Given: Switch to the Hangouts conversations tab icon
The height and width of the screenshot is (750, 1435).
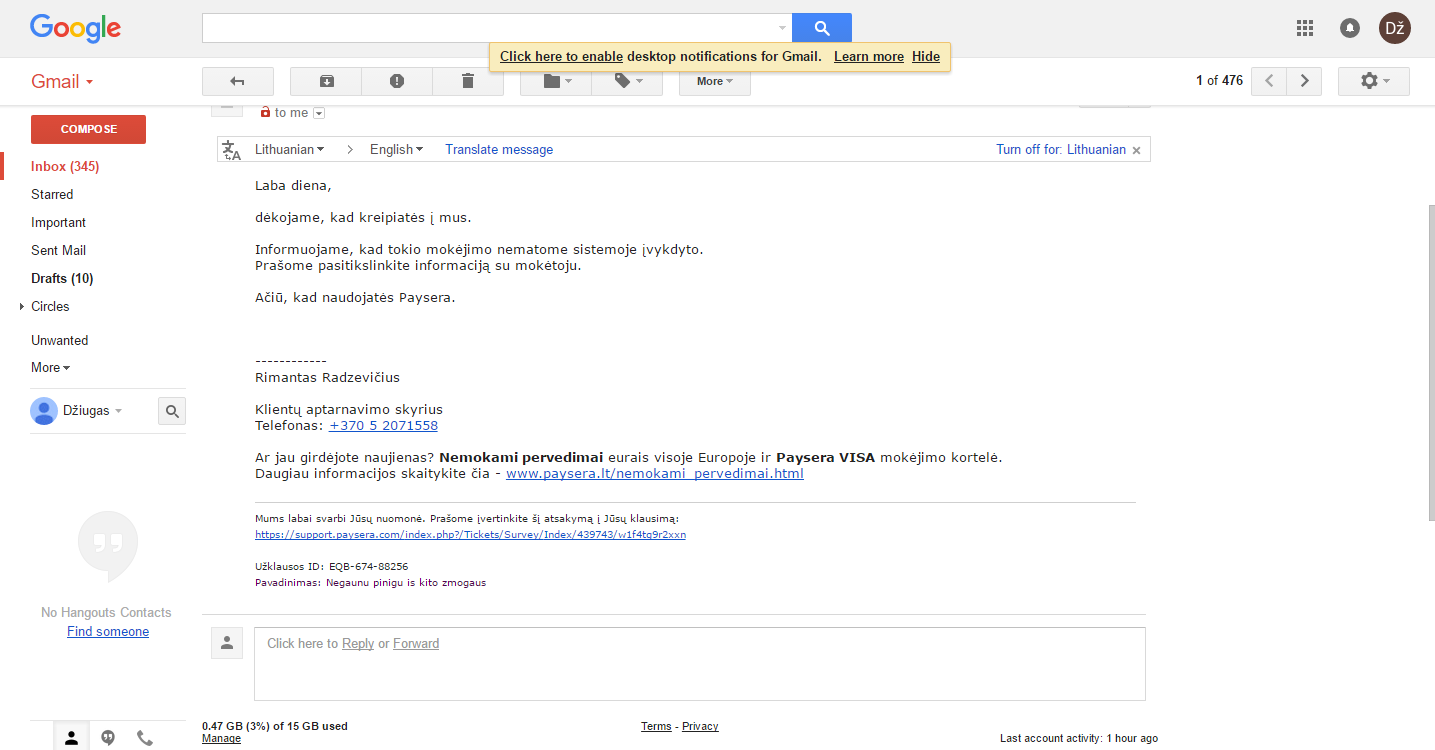Looking at the screenshot, I should click(108, 738).
